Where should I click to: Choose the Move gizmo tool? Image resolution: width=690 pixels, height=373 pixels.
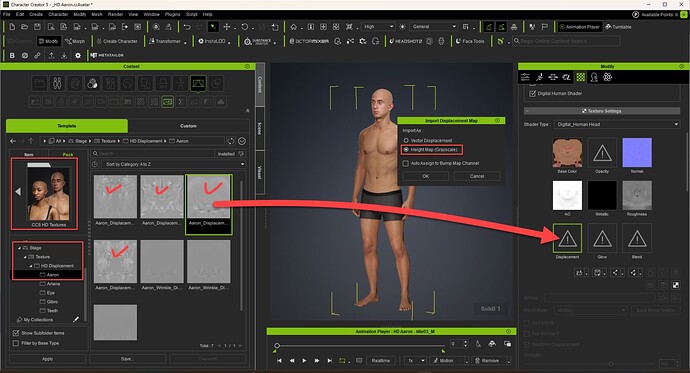[227, 27]
